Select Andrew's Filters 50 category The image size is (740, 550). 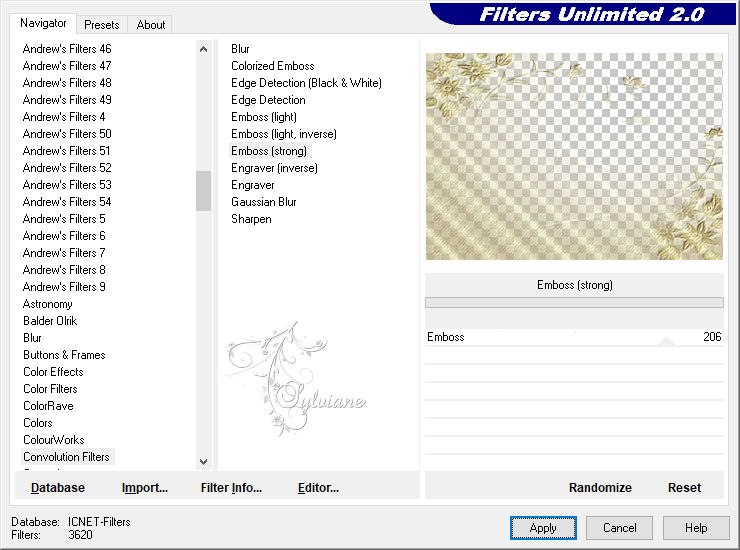point(67,134)
